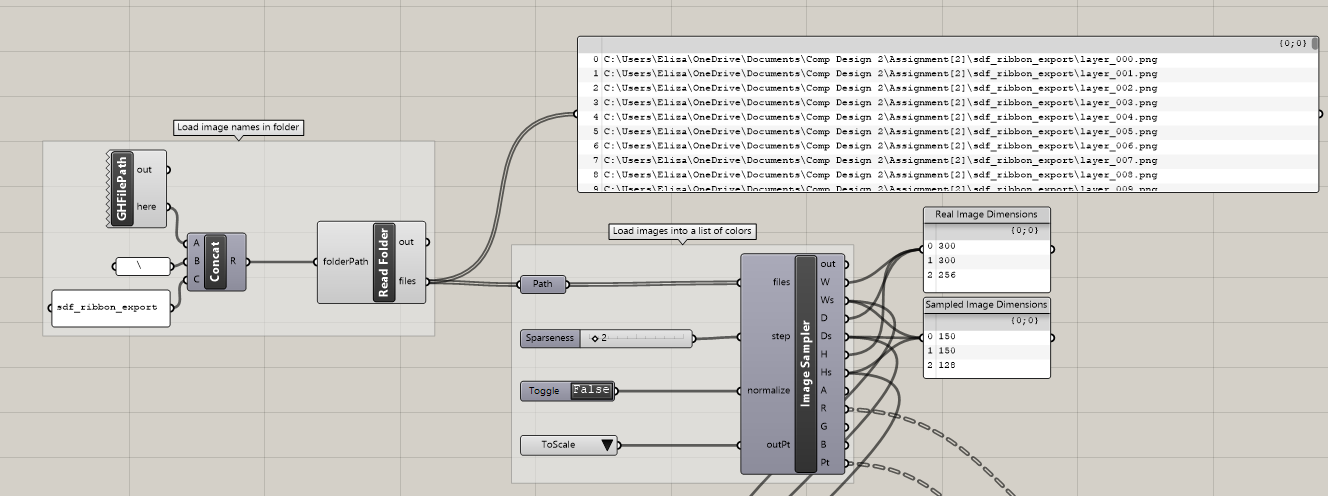Click the sdf_ribbon_export text panel
The height and width of the screenshot is (496, 1328).
pyautogui.click(x=111, y=308)
